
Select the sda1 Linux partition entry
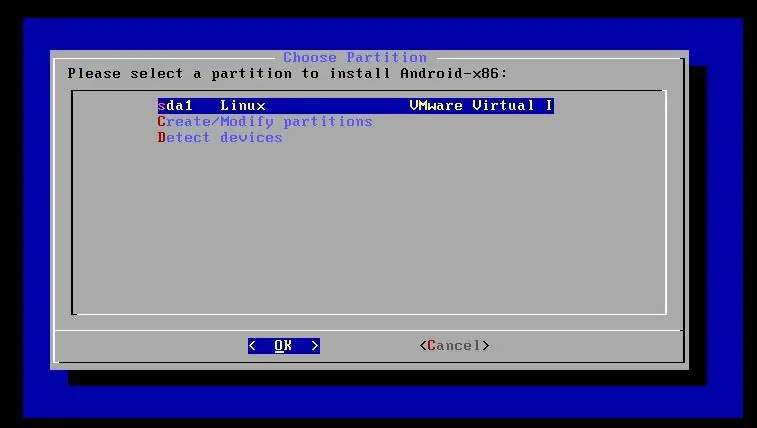[356, 106]
